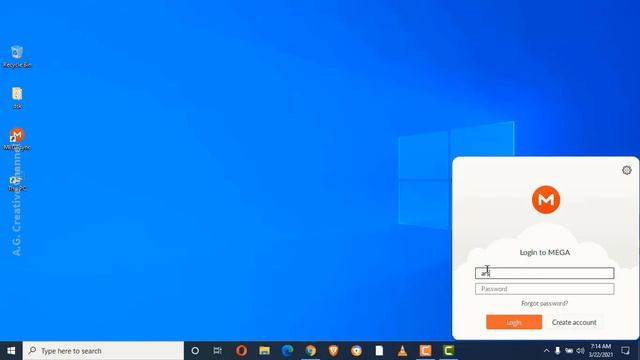
Task: Click the taskbar search box
Action: (103, 351)
